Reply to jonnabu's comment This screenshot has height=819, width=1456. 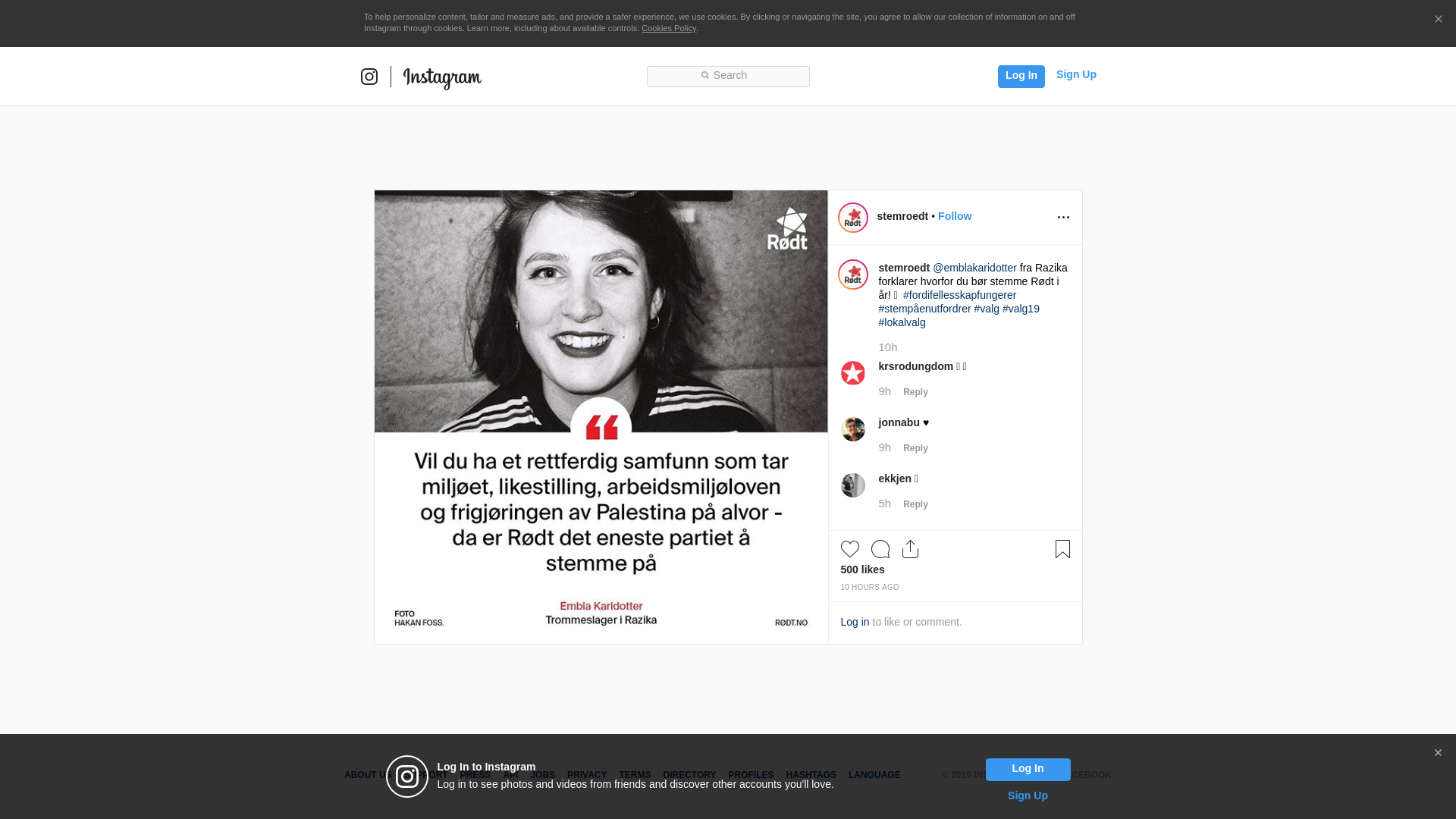pyautogui.click(x=915, y=448)
